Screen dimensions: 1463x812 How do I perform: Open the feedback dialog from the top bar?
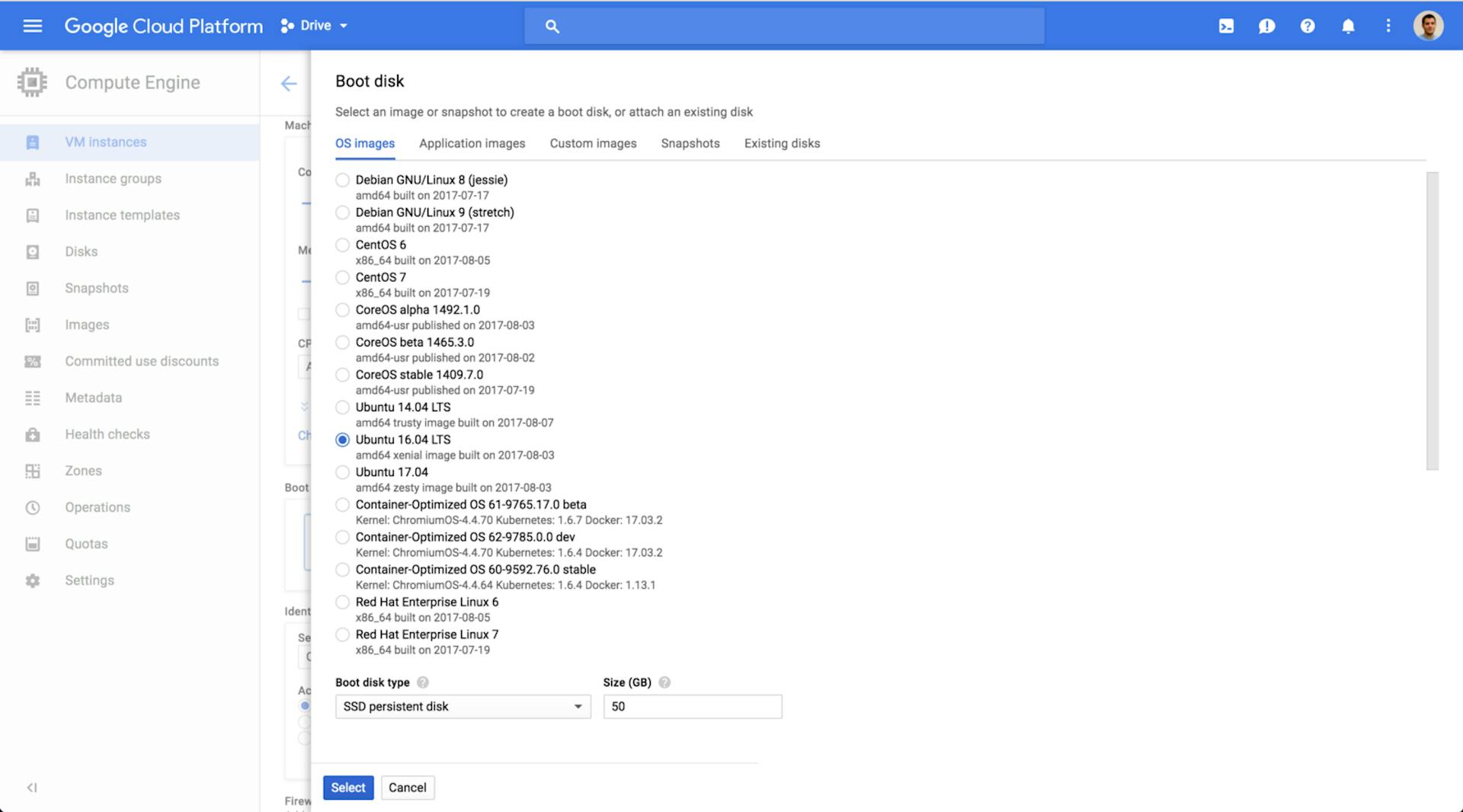click(1266, 25)
